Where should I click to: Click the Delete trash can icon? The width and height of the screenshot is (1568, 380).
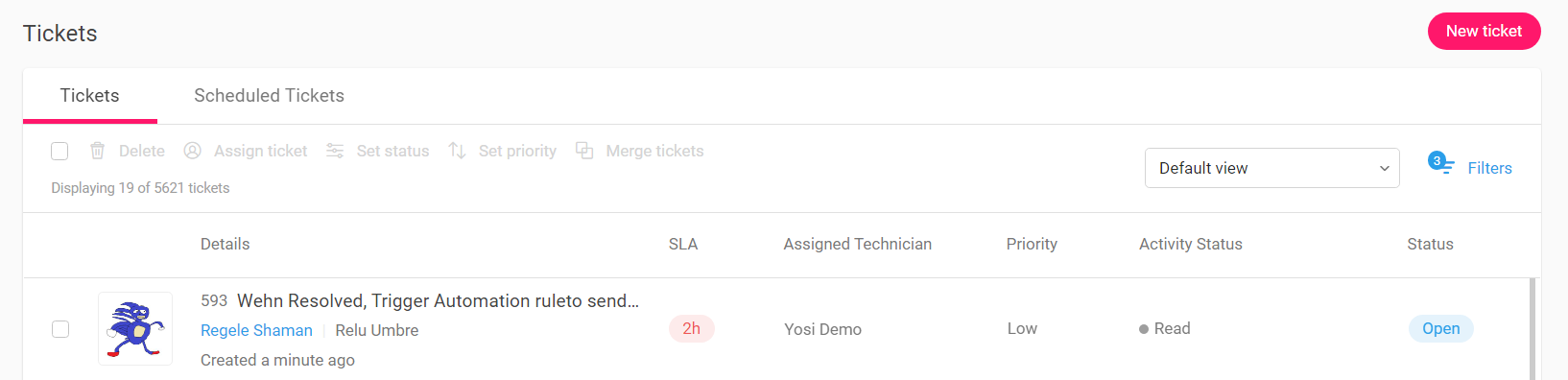pyautogui.click(x=97, y=151)
